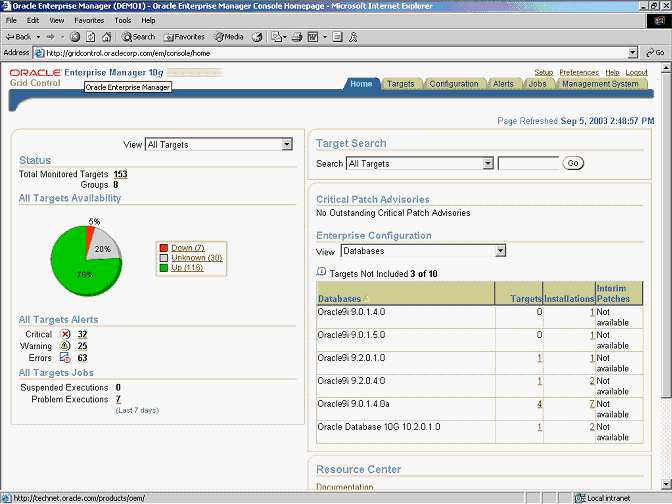Open the Alerts tab
Screen dimensions: 672x504
(x=503, y=84)
